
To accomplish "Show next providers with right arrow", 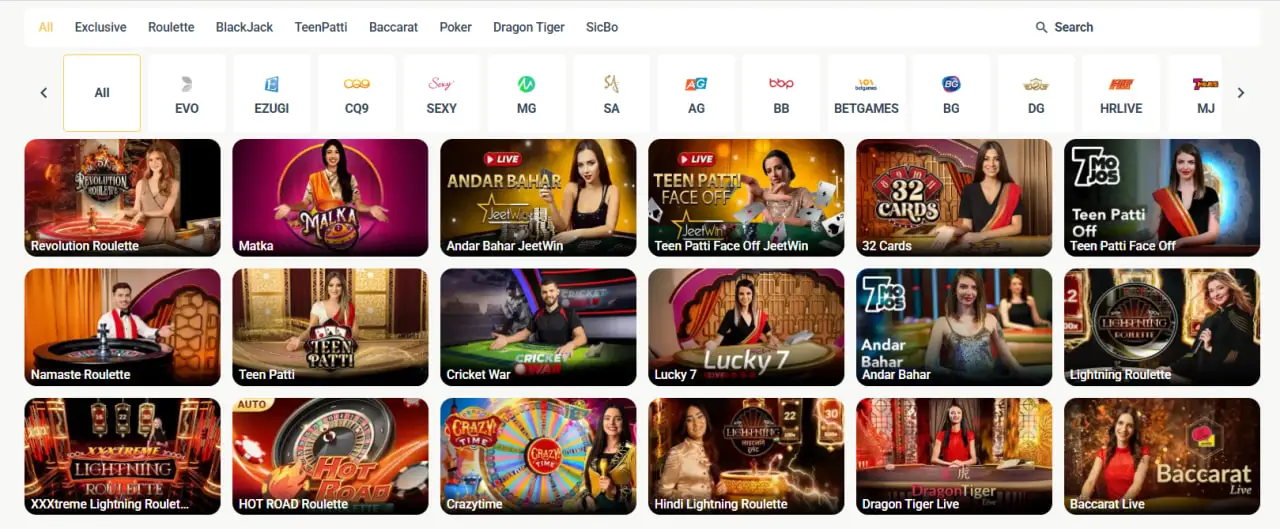I will 1240,93.
